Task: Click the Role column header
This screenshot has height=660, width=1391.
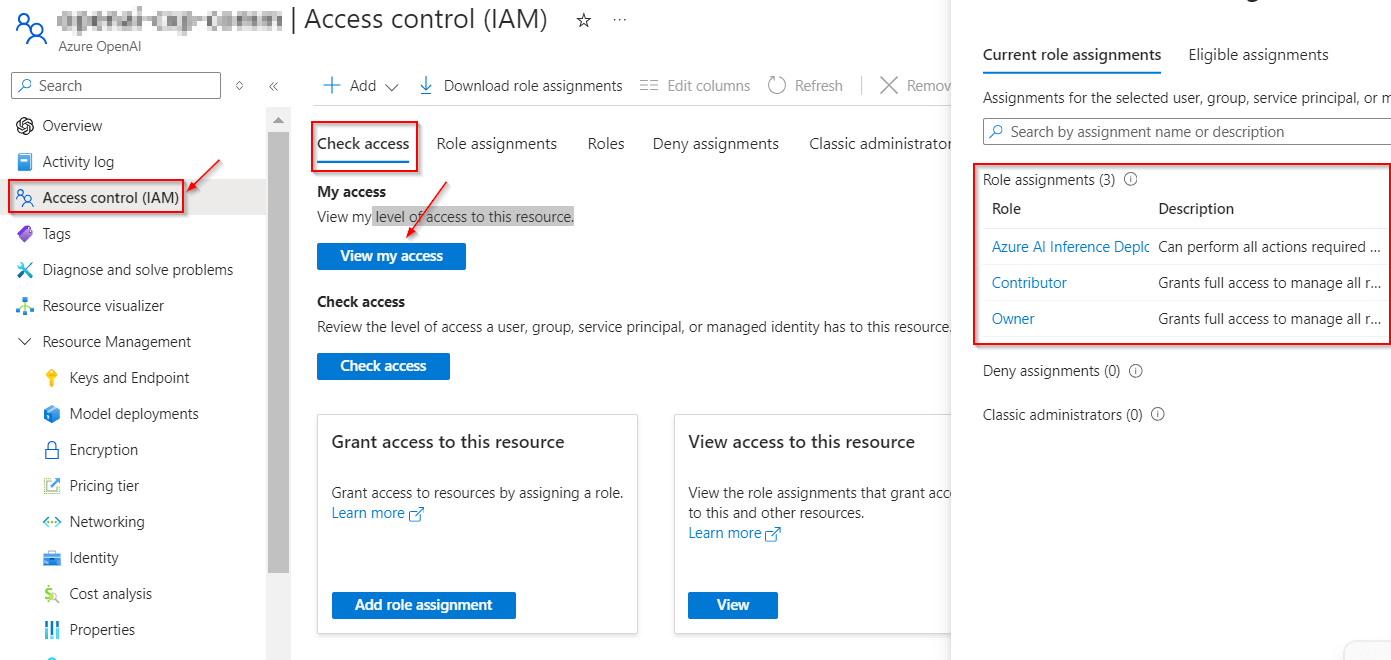Action: tap(1006, 209)
